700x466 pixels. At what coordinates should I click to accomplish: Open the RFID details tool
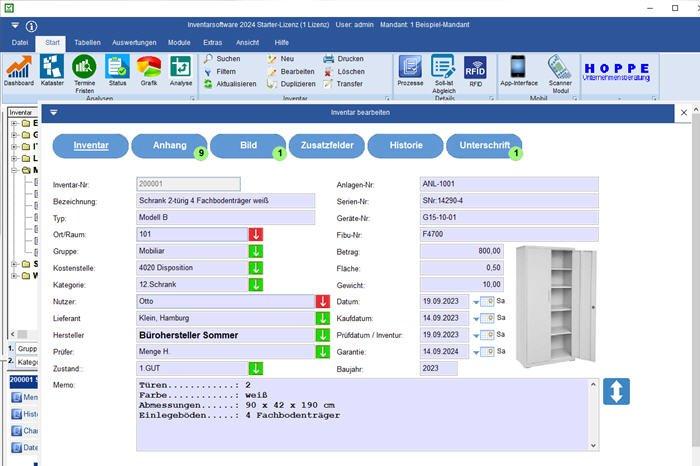[475, 70]
